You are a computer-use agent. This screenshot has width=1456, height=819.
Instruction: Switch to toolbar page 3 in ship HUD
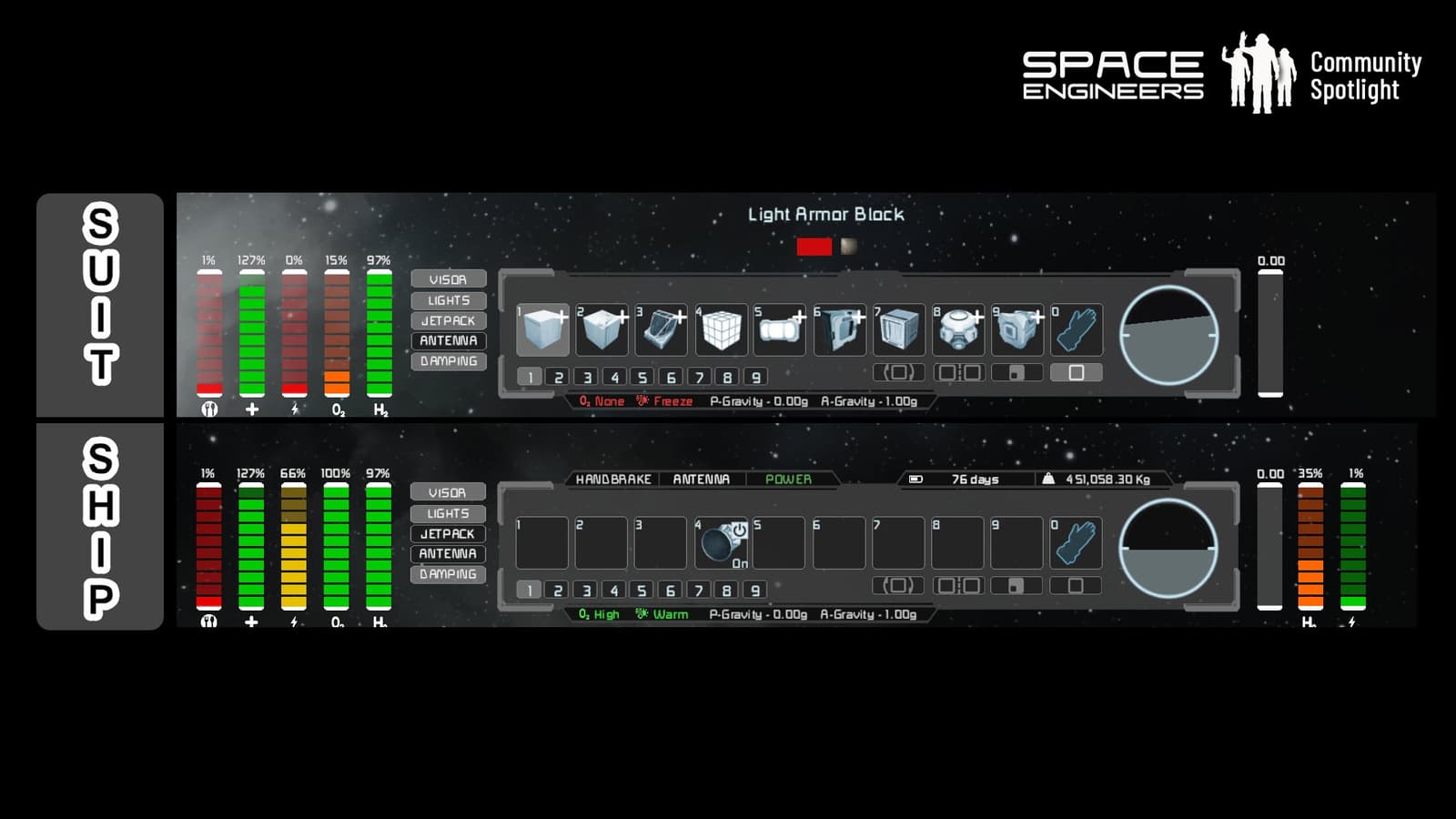(586, 591)
